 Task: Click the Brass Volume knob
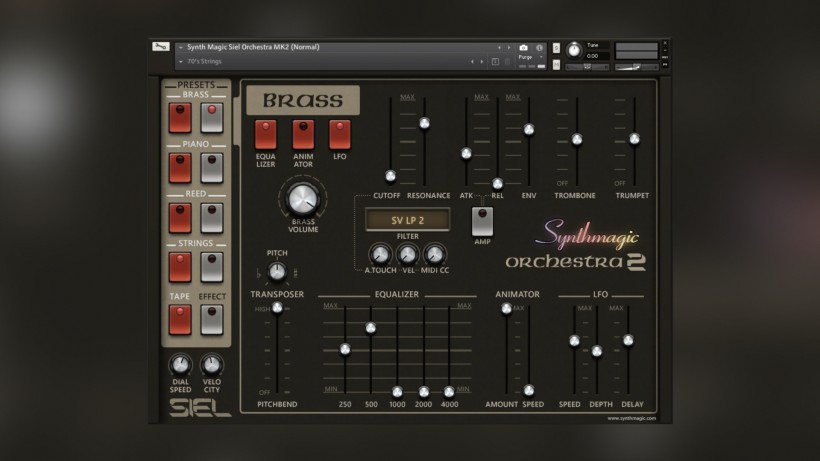coord(303,199)
